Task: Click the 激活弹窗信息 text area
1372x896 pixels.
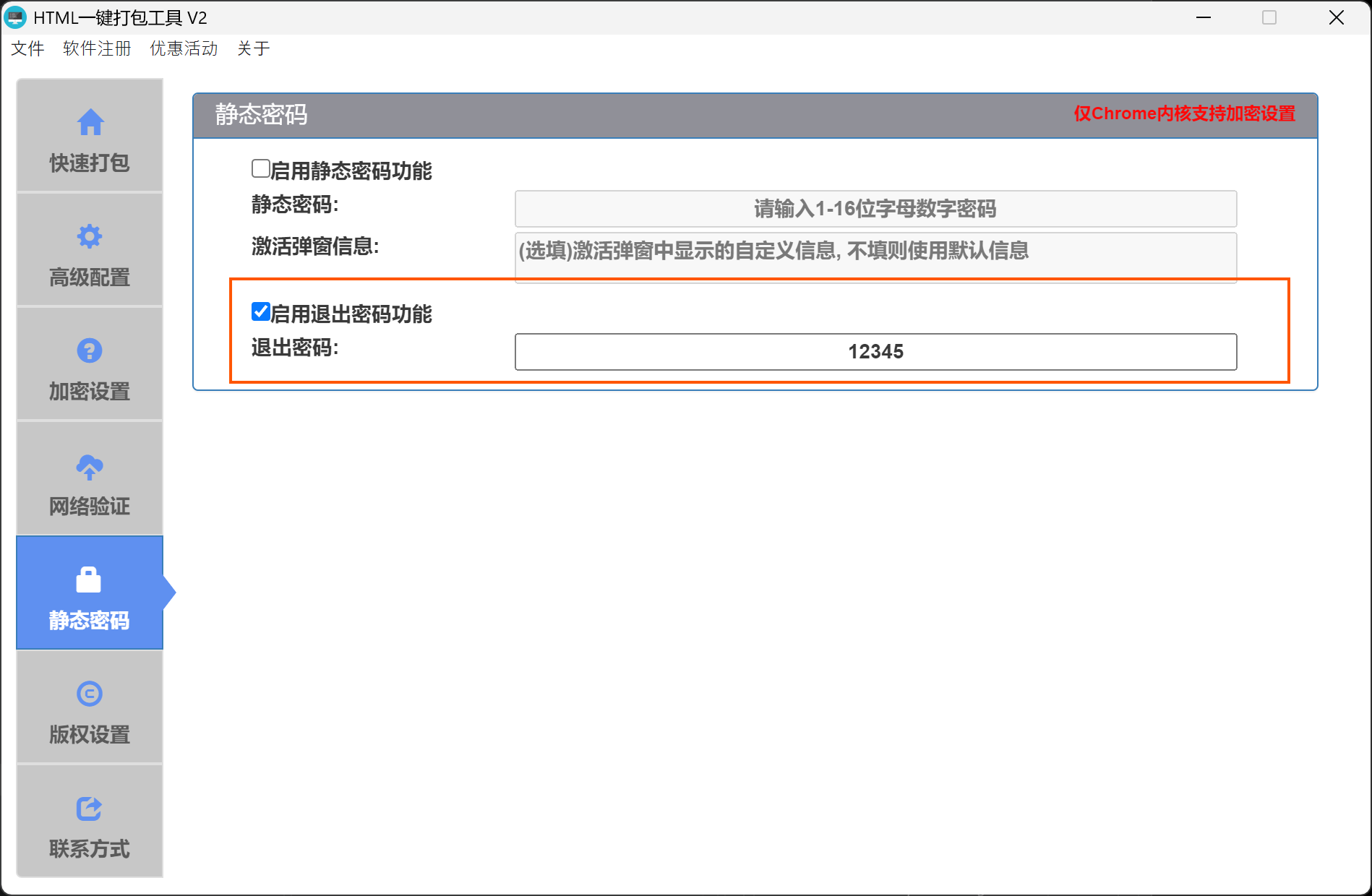Action: click(875, 257)
